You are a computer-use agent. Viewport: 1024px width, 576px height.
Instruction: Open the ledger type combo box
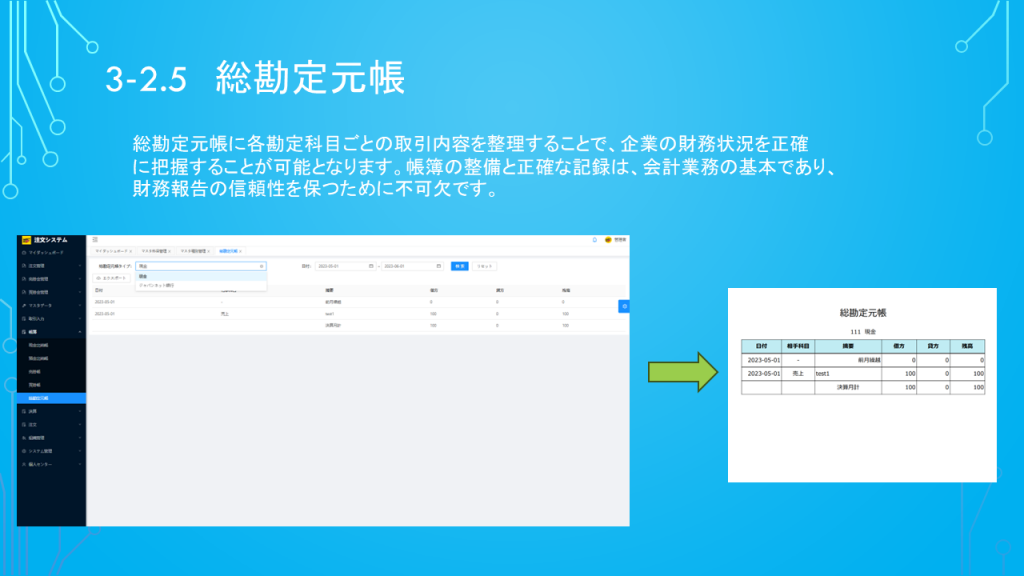(x=200, y=266)
